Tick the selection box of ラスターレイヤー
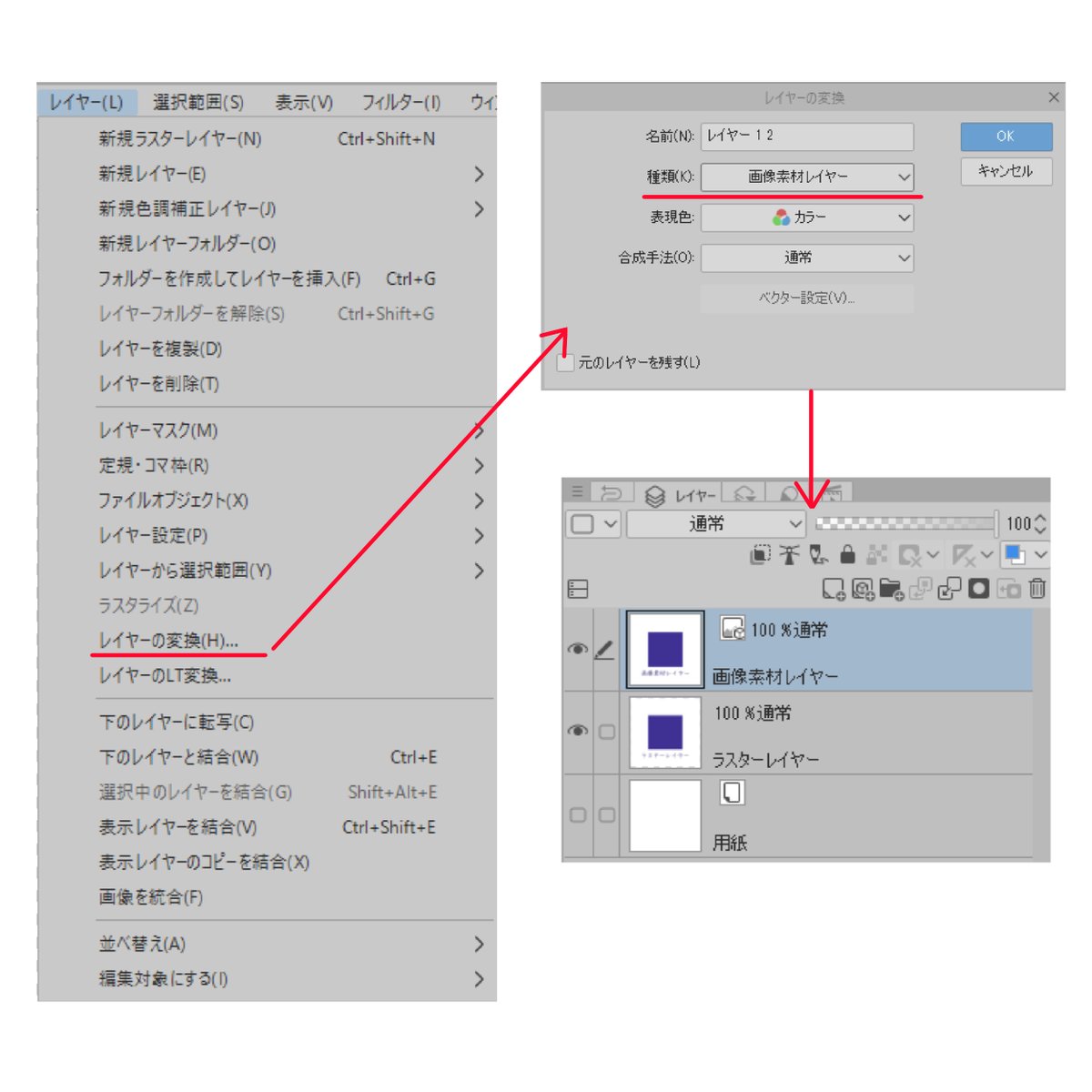1092x1092 pixels. (607, 731)
